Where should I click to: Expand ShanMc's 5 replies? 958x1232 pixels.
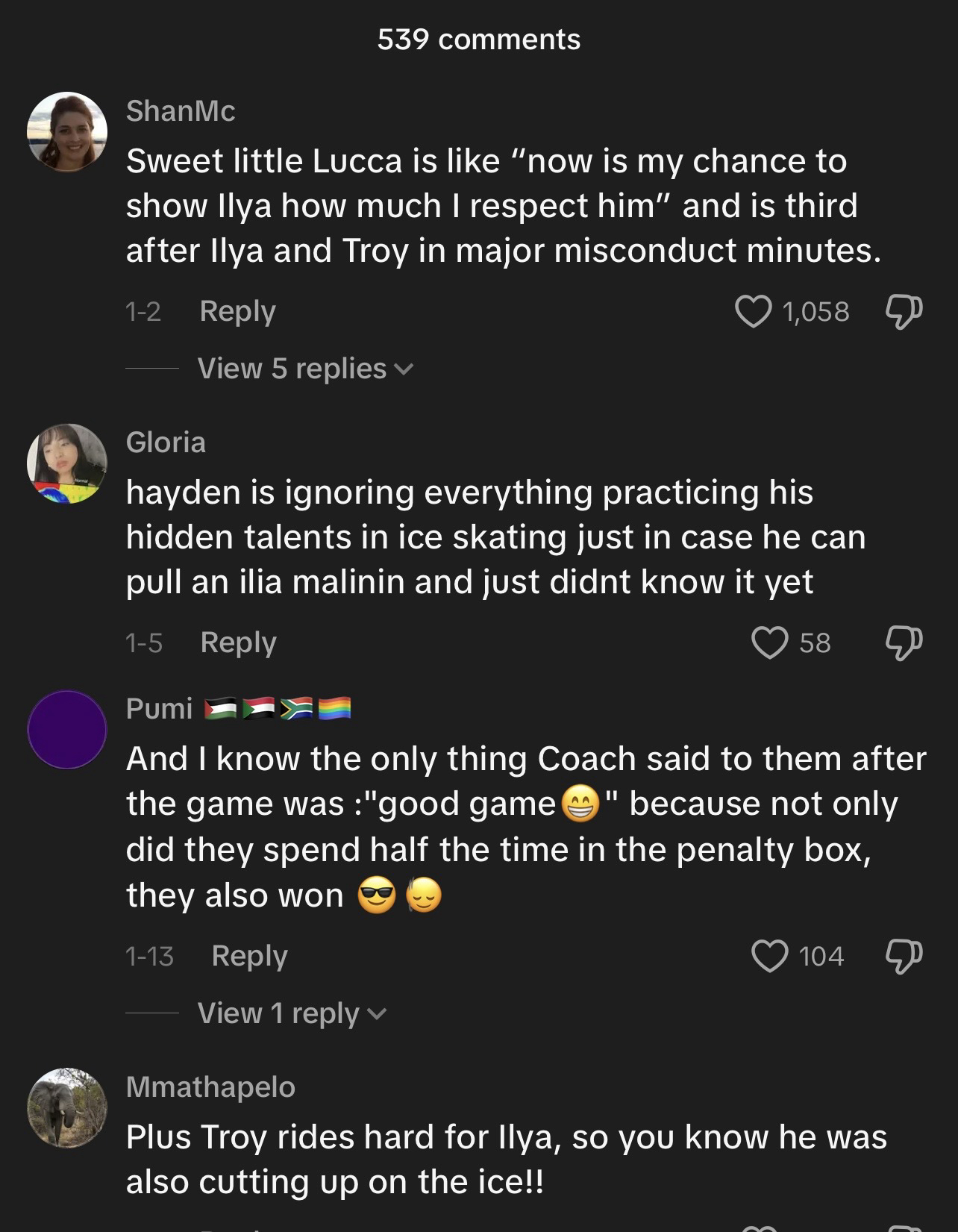click(304, 369)
